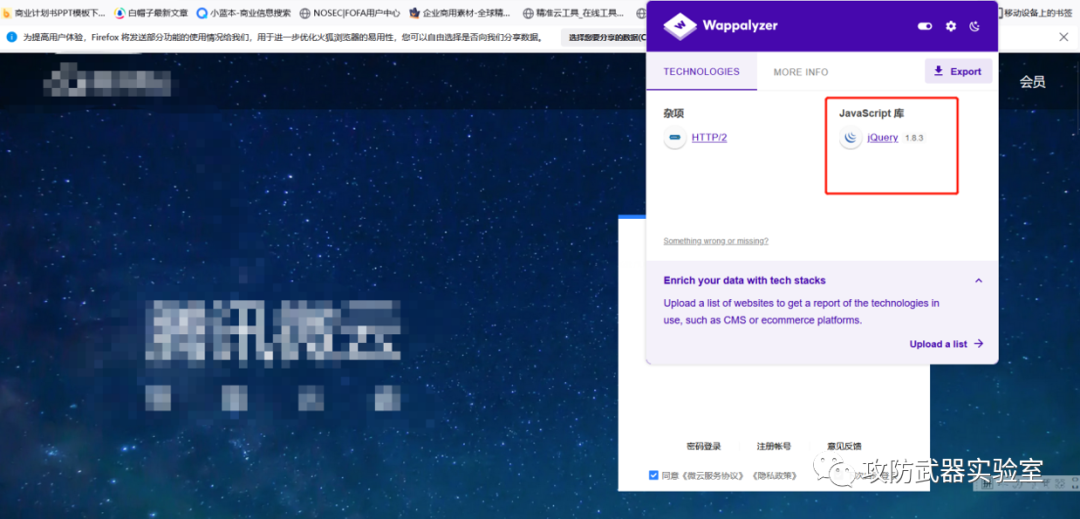Click the jQuery version 1.8.3 label
Viewport: 1080px width, 519px height.
pyautogui.click(x=913, y=138)
